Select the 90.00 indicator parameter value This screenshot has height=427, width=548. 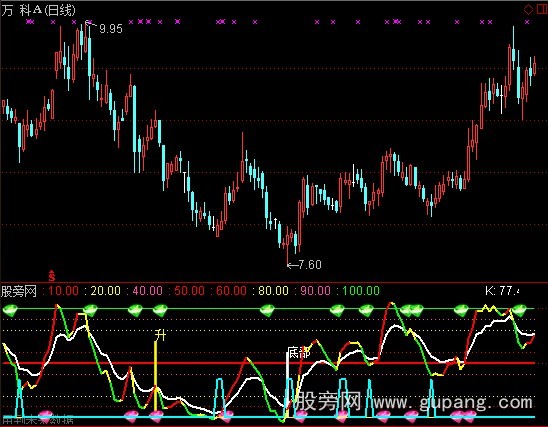click(315, 291)
